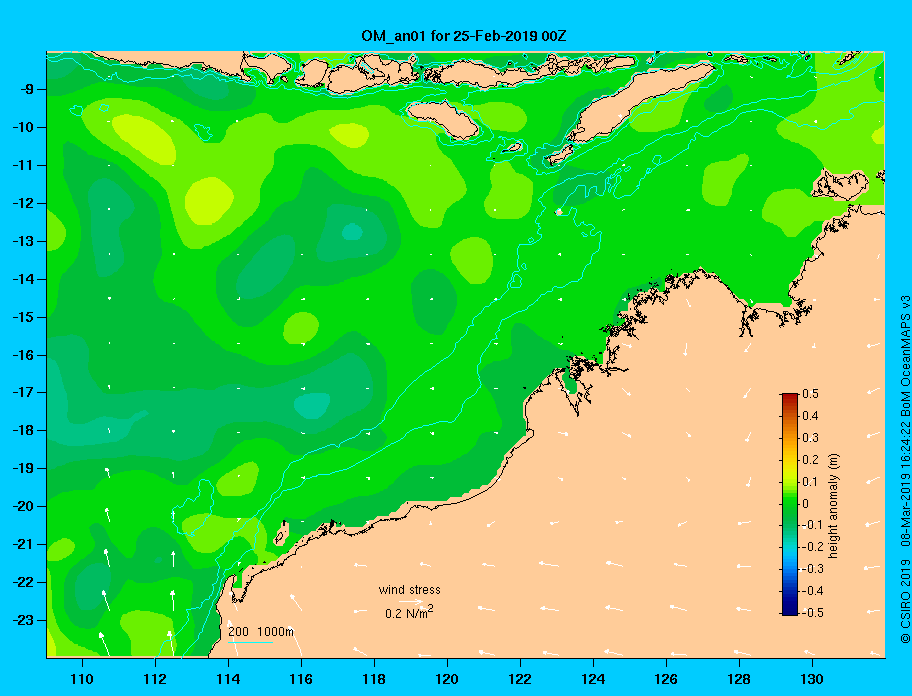The height and width of the screenshot is (696, 912).
Task: Select the positive "0.1" colorbar tick label
Action: [810, 482]
